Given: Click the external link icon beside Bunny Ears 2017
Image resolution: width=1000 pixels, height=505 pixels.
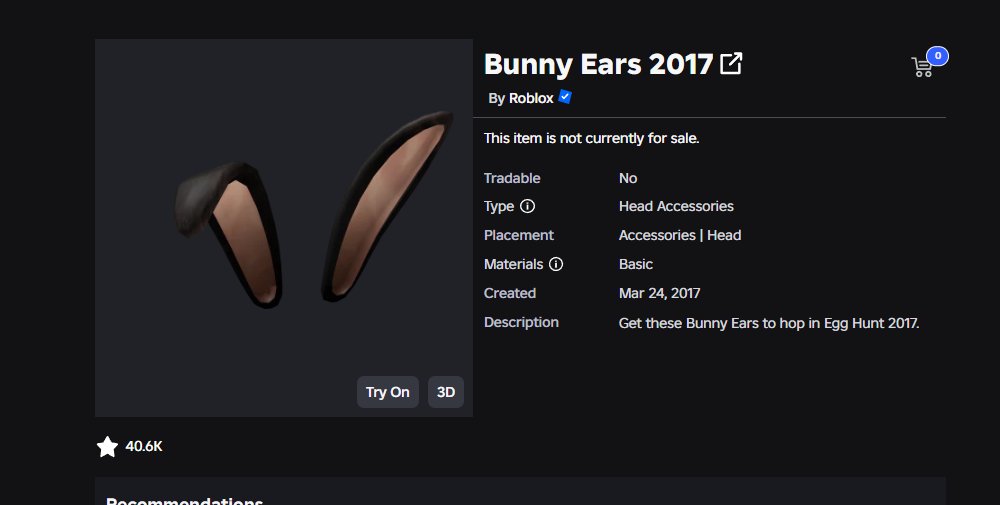Looking at the screenshot, I should (x=731, y=64).
